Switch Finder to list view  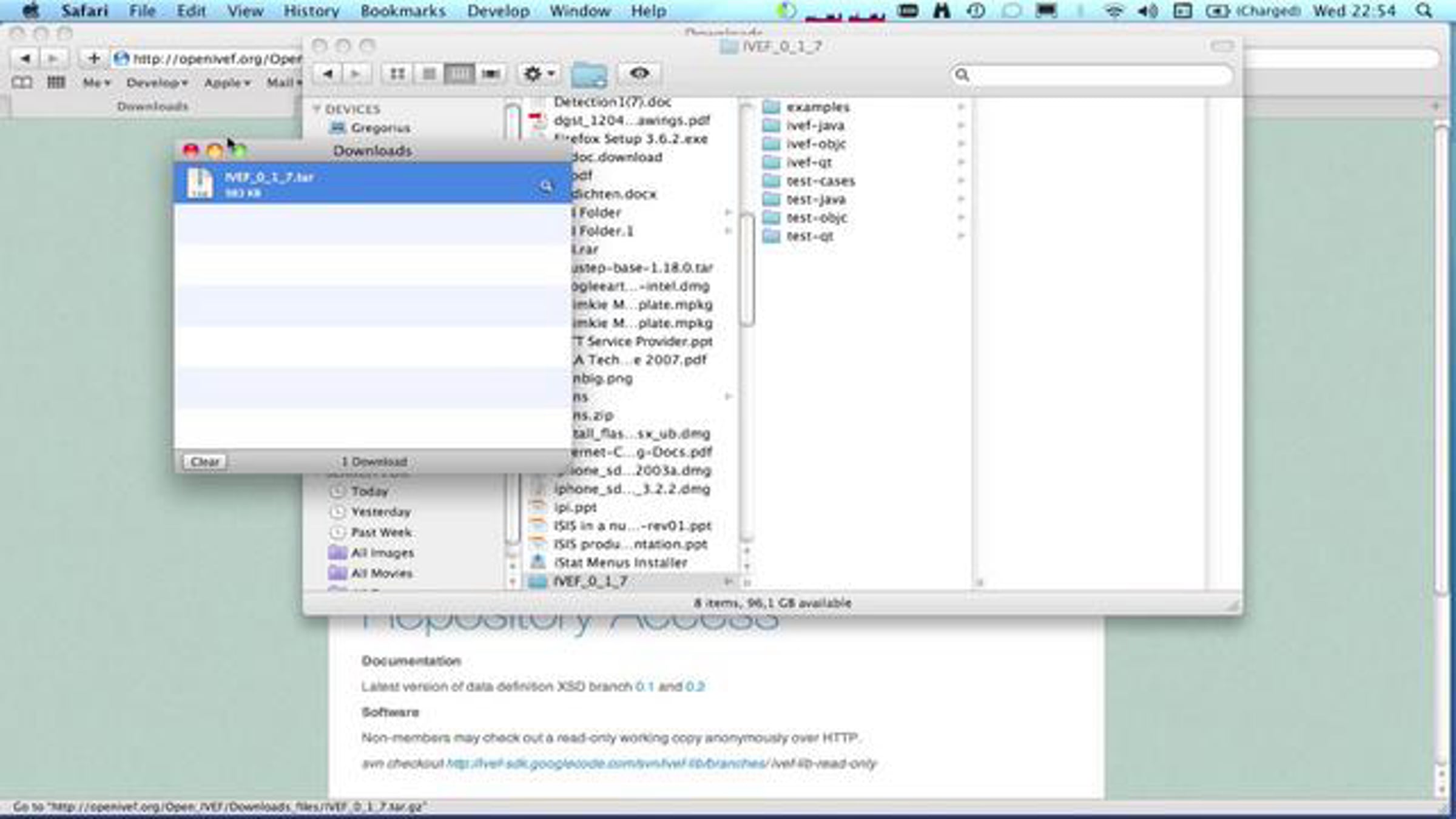(x=428, y=74)
